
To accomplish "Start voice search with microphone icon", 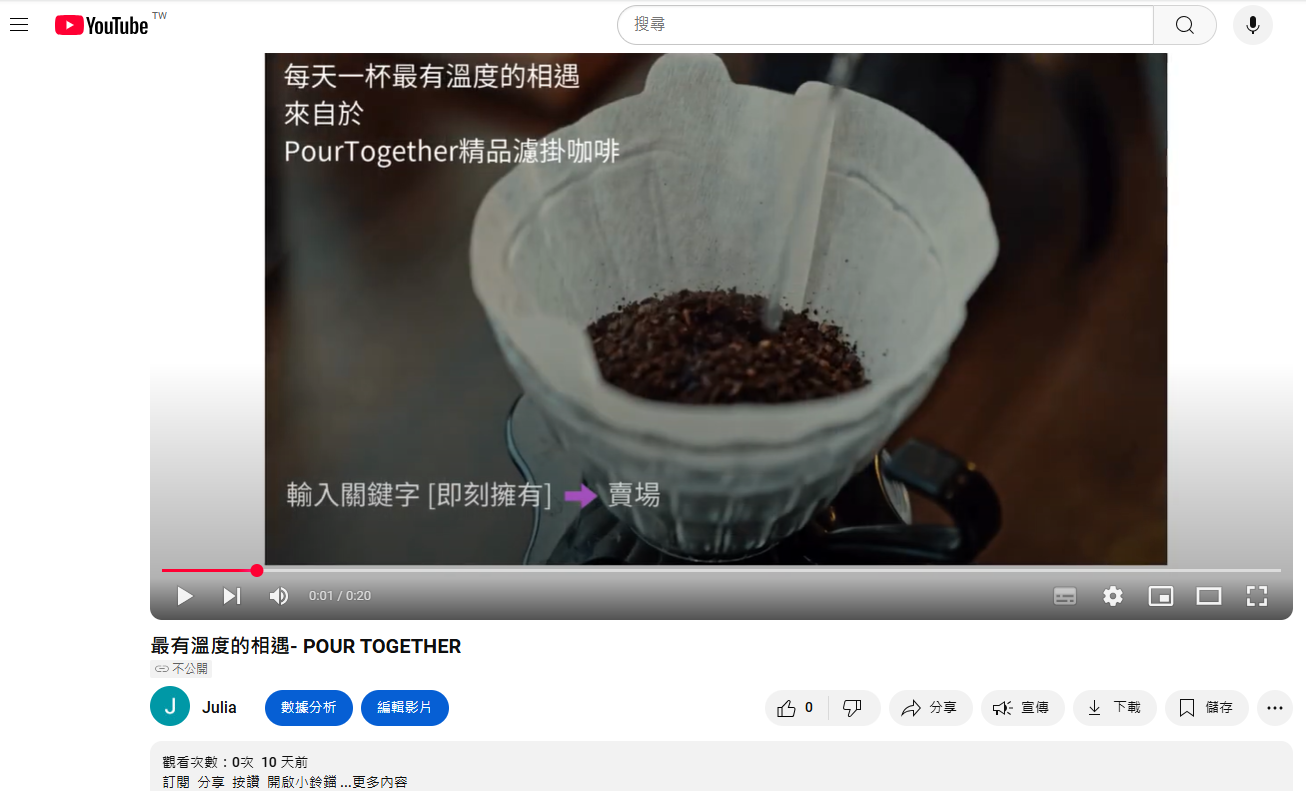I will (x=1253, y=25).
